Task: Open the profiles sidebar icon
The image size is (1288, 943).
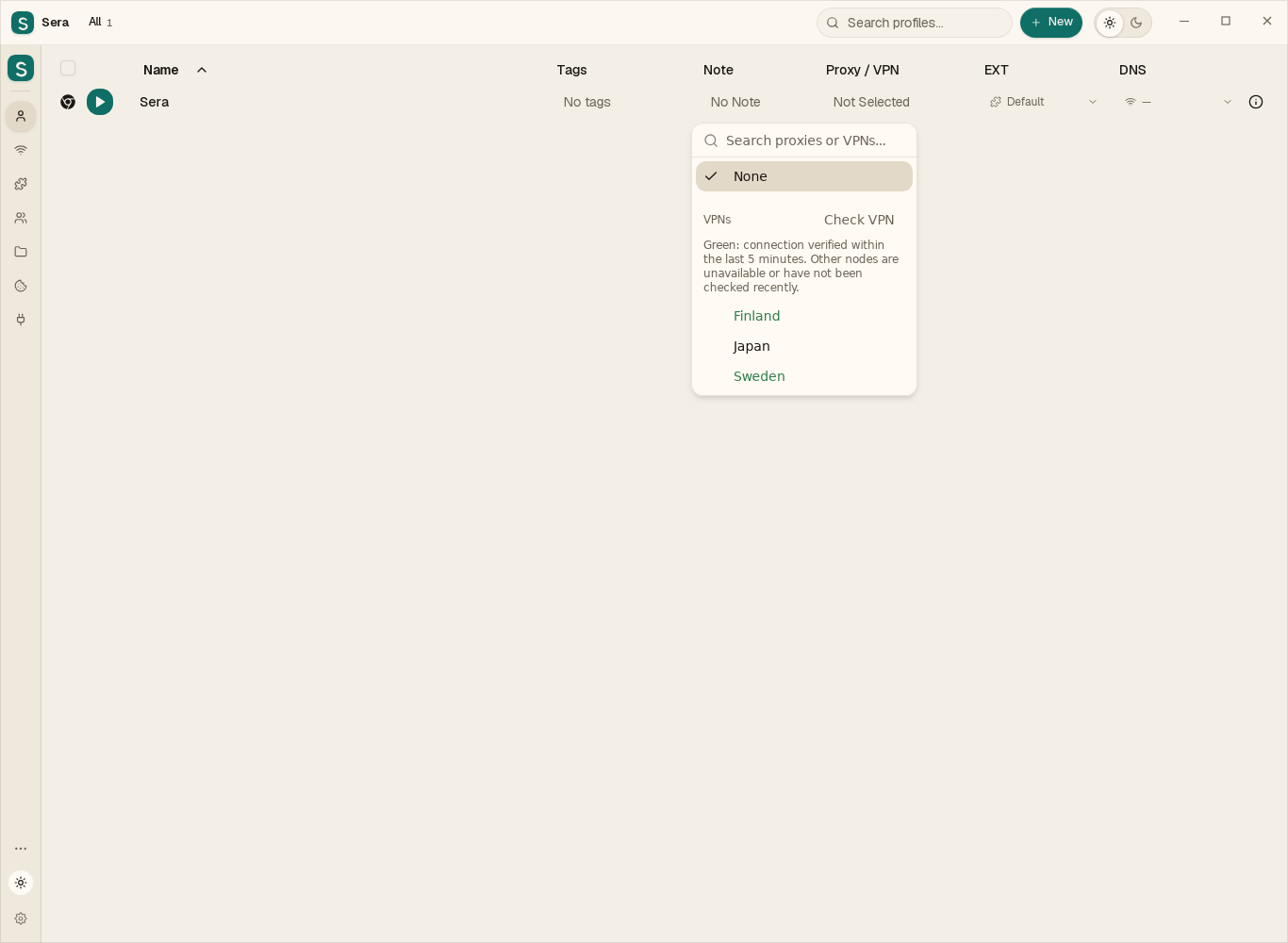Action: [21, 116]
